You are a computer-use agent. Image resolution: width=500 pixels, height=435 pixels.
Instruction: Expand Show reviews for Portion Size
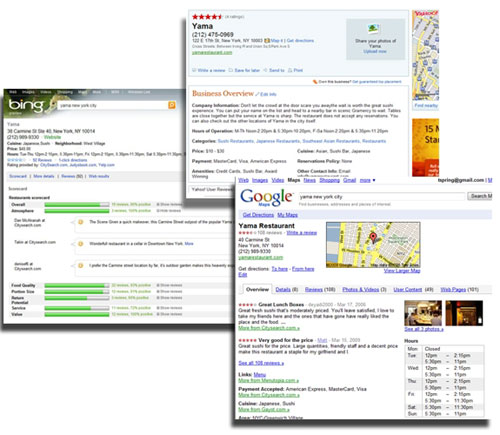[169, 291]
